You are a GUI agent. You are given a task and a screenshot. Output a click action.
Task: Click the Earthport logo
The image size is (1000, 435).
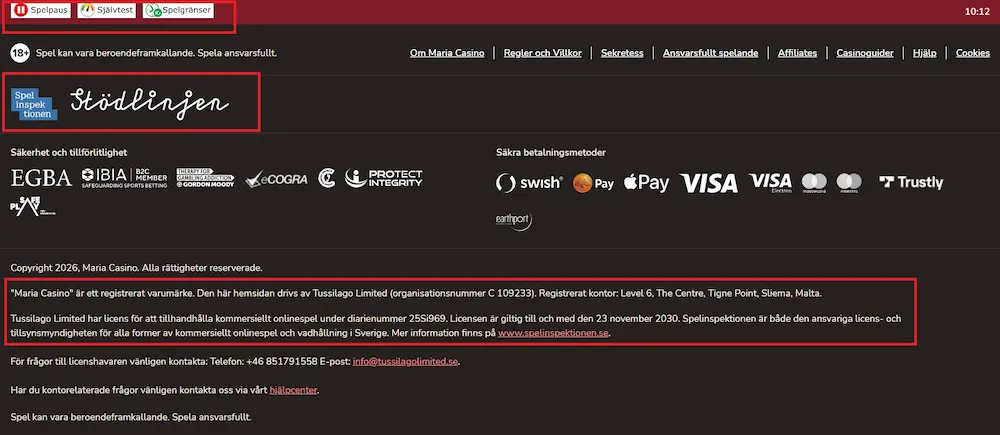coord(514,220)
